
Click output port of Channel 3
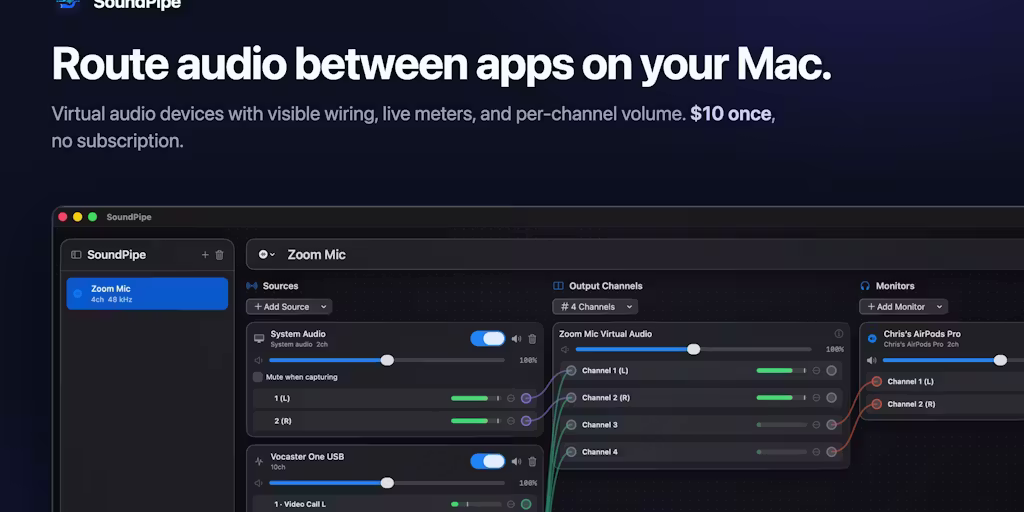[831, 424]
